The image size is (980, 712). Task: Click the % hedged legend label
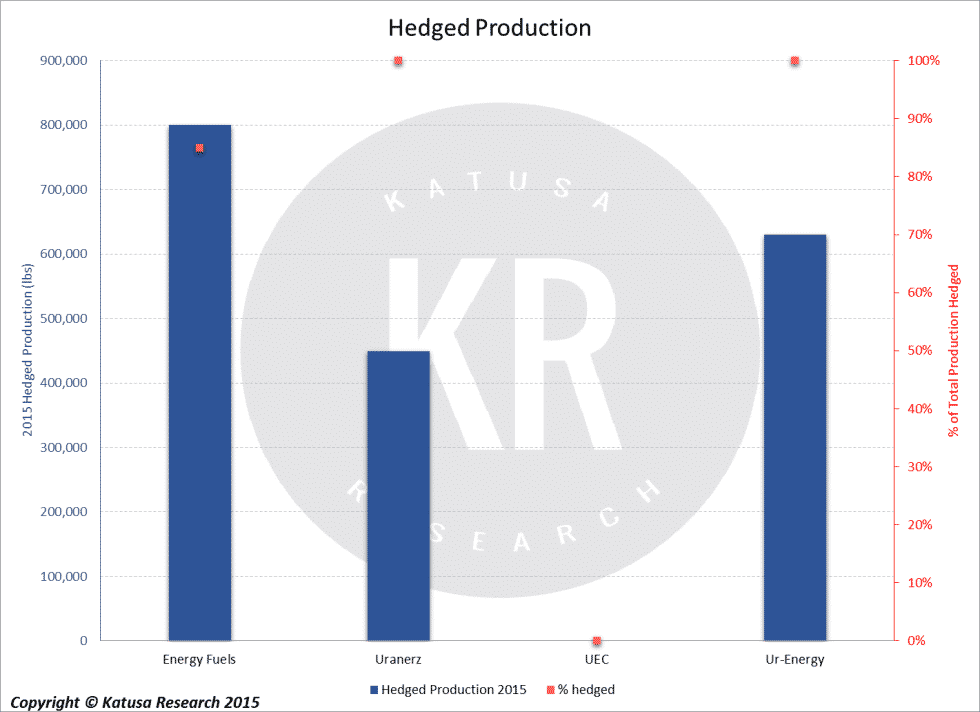[586, 689]
